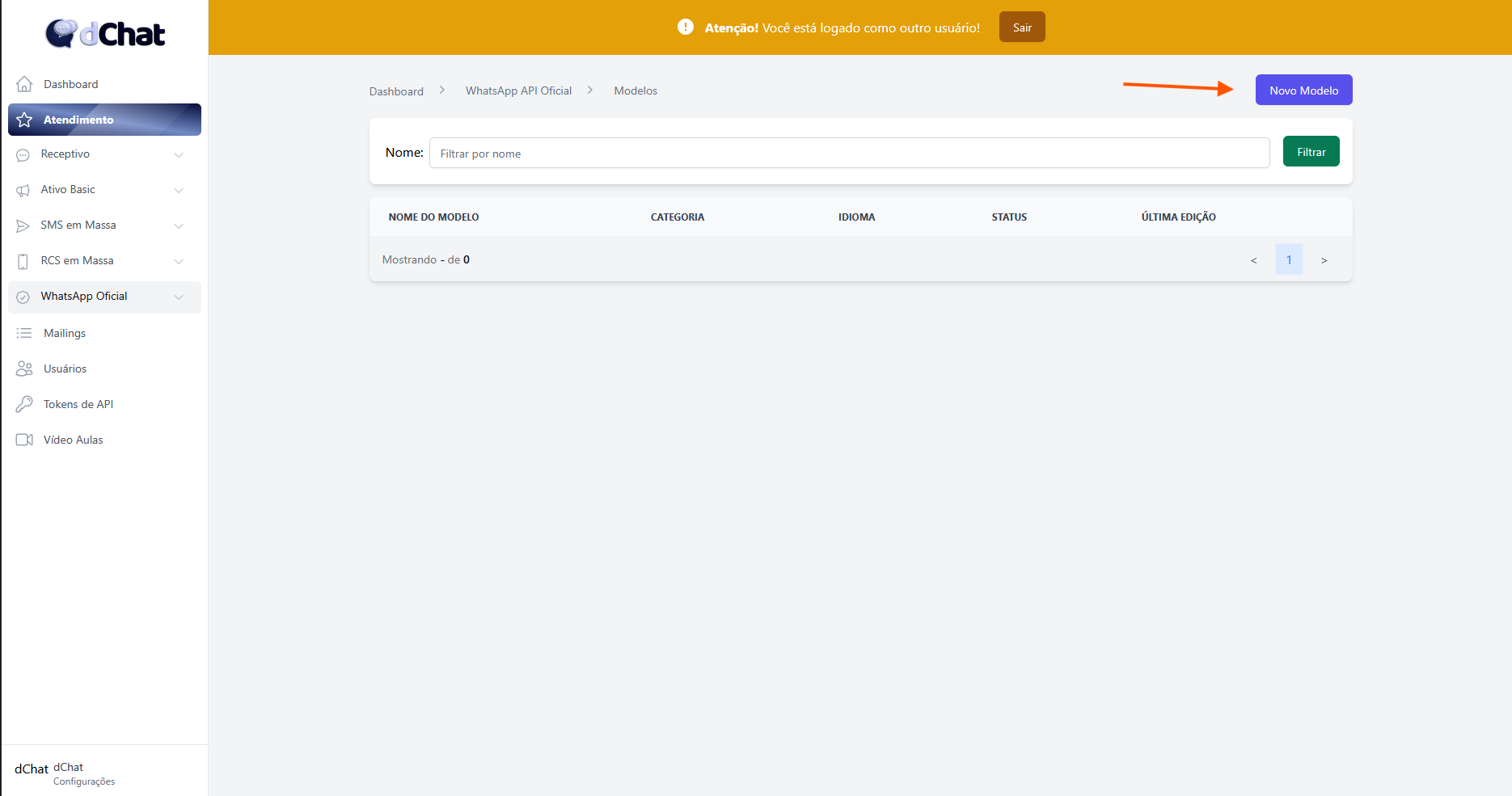Focus the Filtrar por nome field
Image resolution: width=1512 pixels, height=796 pixels.
[x=849, y=153]
